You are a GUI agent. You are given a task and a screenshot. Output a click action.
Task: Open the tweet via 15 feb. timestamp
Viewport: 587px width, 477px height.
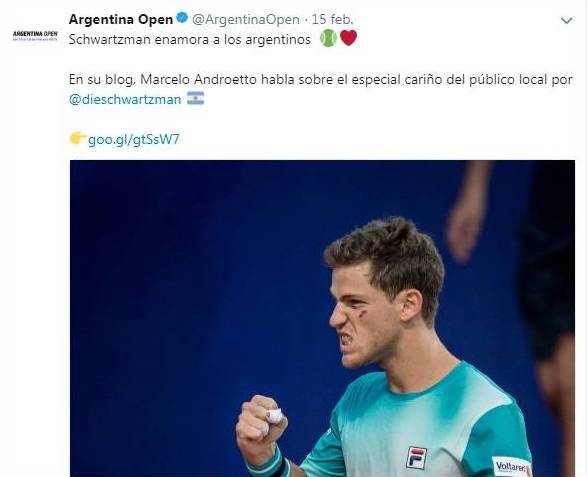coord(332,19)
